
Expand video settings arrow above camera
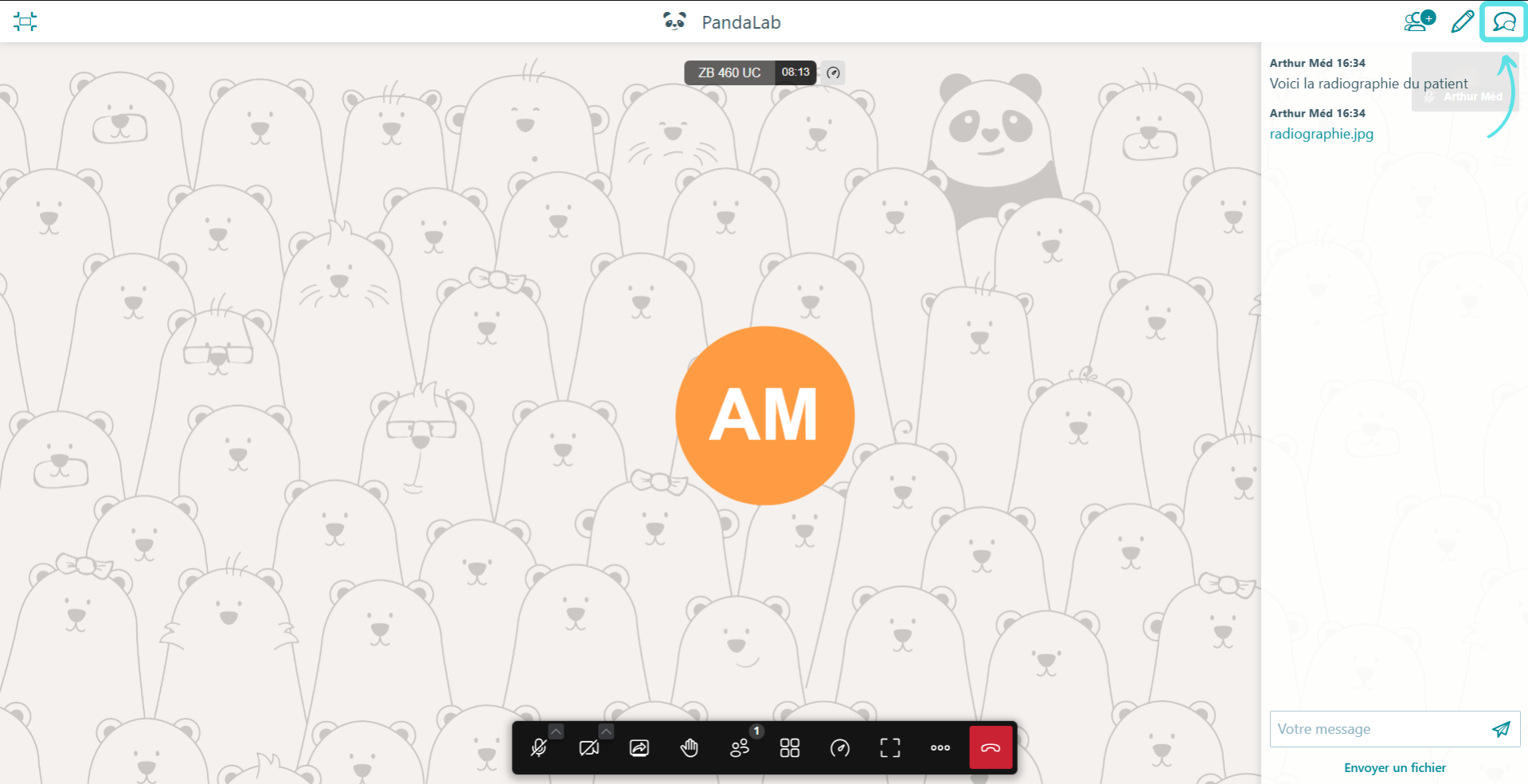point(606,731)
